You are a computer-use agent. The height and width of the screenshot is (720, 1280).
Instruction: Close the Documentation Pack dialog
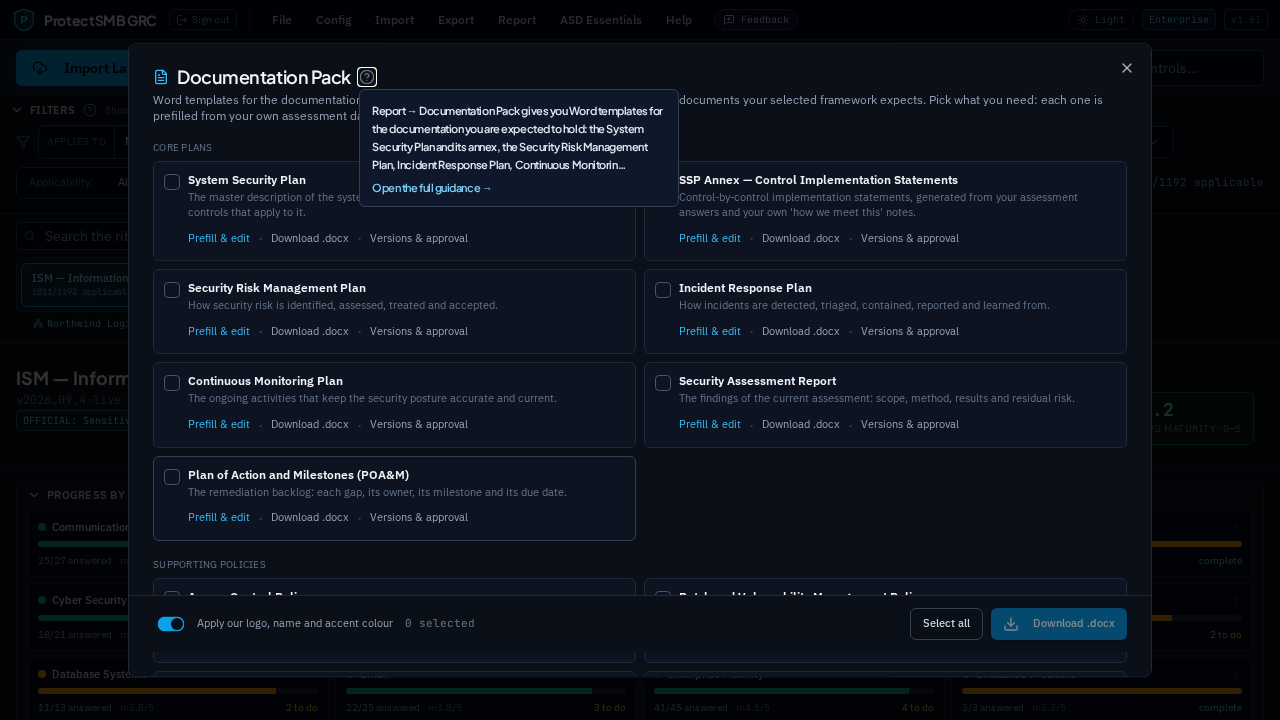pos(1127,68)
